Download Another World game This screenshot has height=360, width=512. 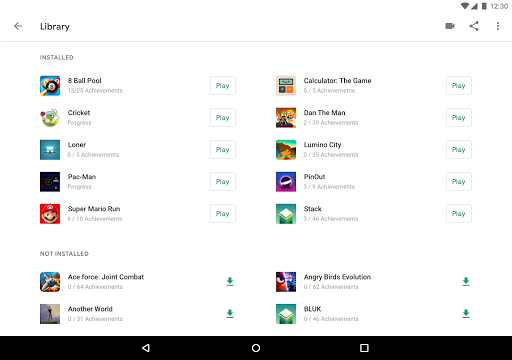(x=230, y=314)
